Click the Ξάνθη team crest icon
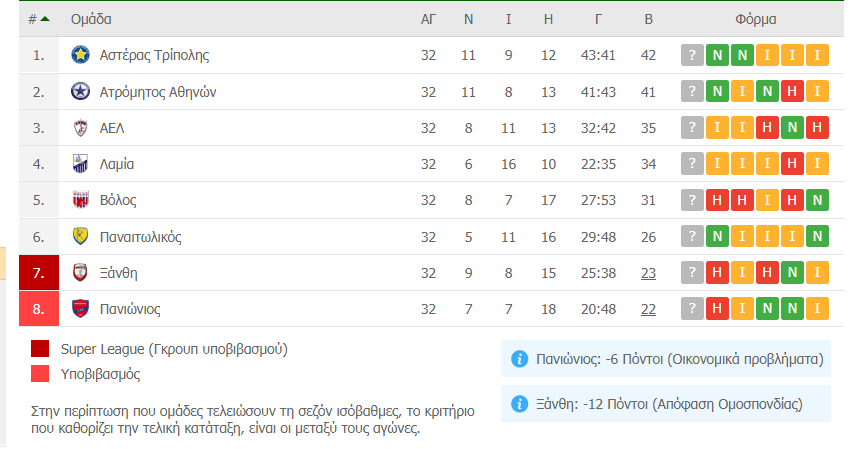864x449 pixels. coord(81,273)
